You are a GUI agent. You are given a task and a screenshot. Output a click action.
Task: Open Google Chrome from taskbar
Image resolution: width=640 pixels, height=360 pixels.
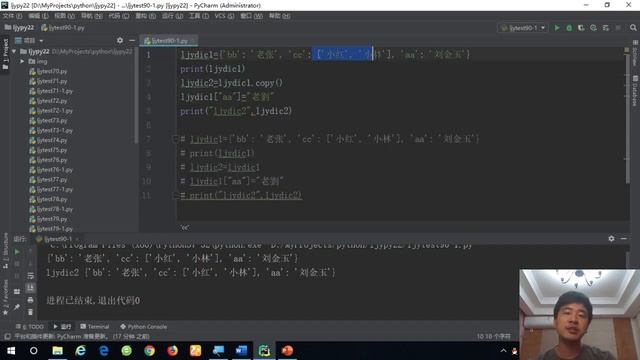(149, 351)
